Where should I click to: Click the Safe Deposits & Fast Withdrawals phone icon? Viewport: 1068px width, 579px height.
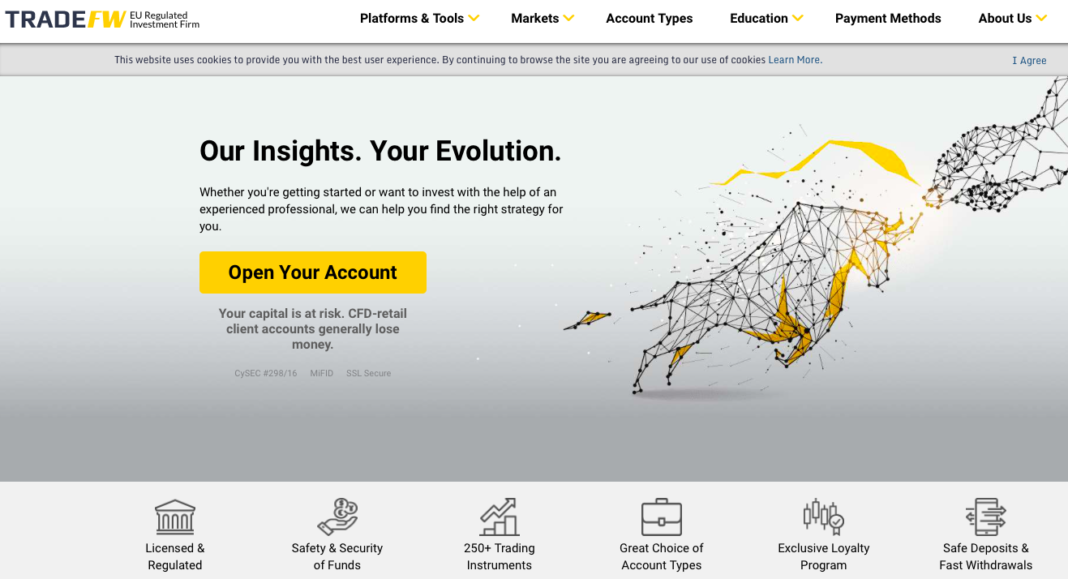pos(985,517)
